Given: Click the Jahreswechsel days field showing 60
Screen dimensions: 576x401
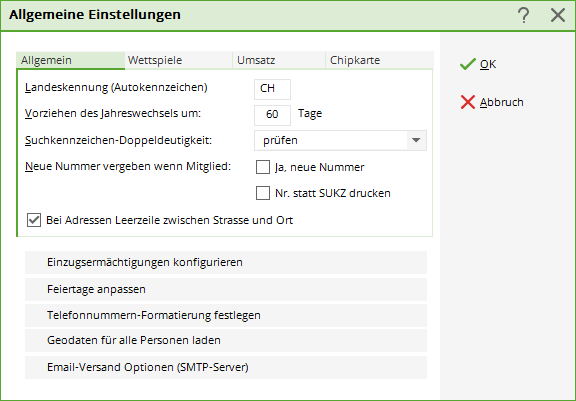Looking at the screenshot, I should [272, 115].
